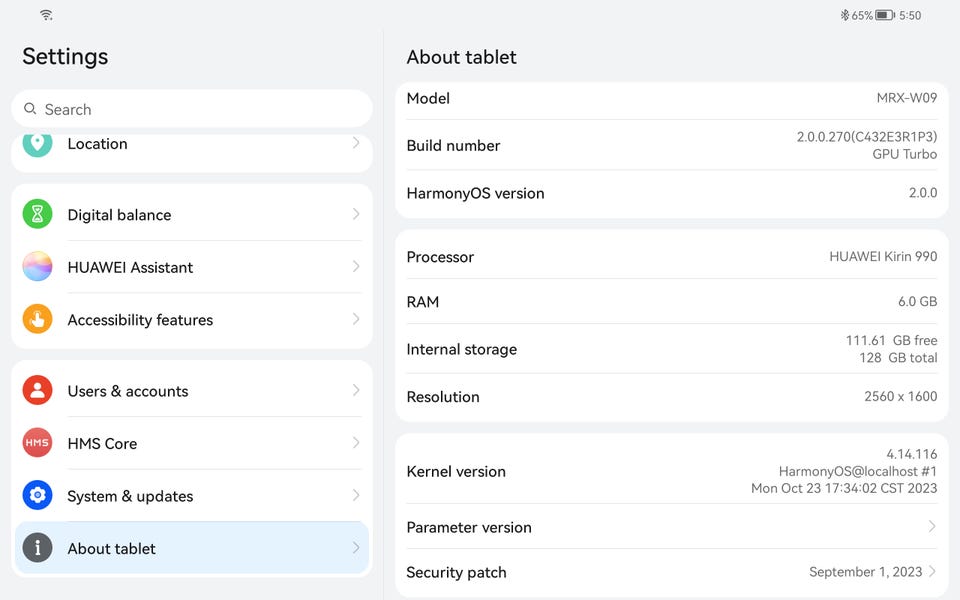Open the chevron on HMS Core row

tap(356, 443)
